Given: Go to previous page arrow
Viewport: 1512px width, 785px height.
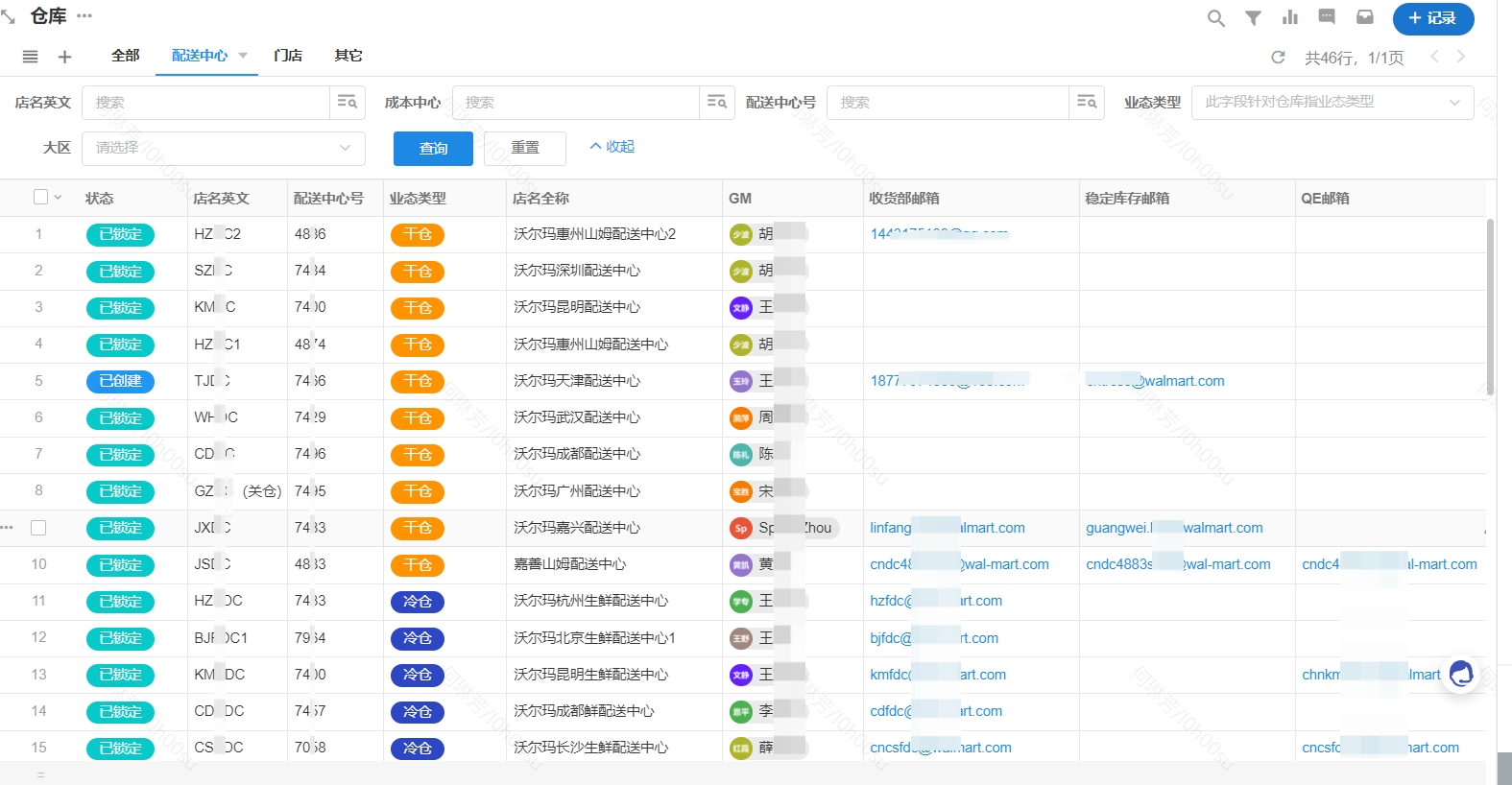Looking at the screenshot, I should [1434, 57].
